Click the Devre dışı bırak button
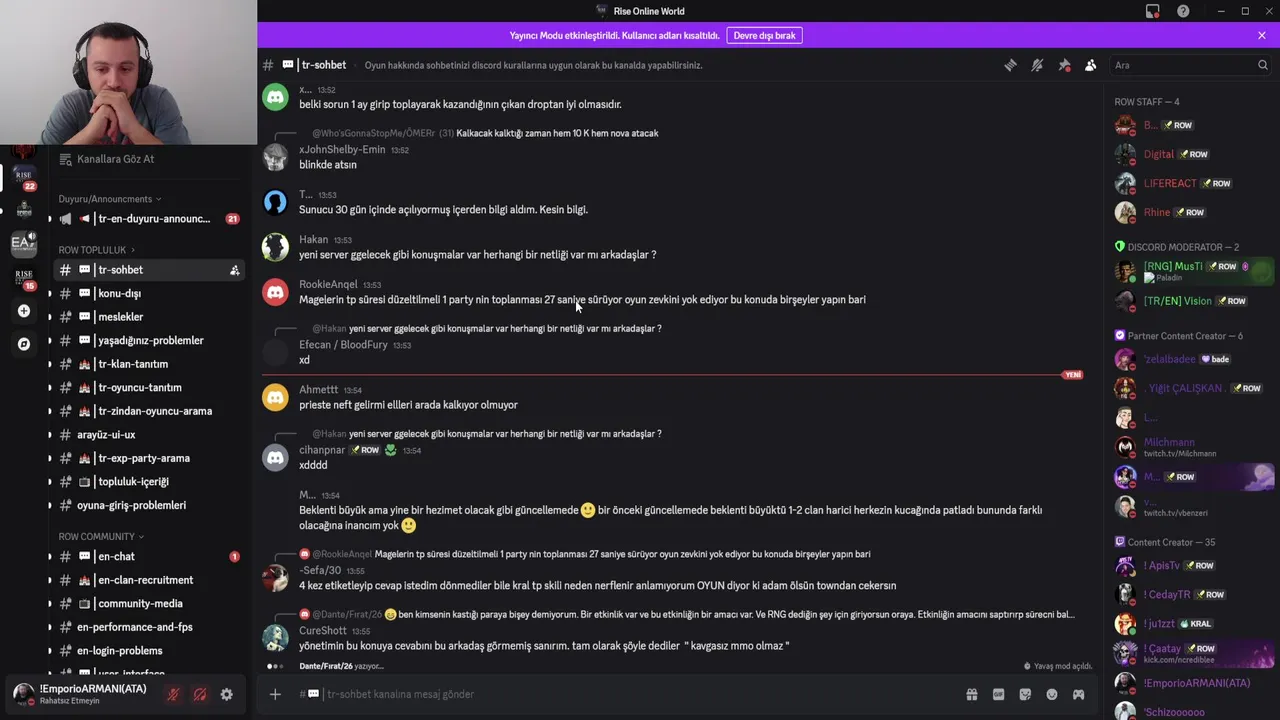This screenshot has width=1280, height=720. [x=765, y=35]
